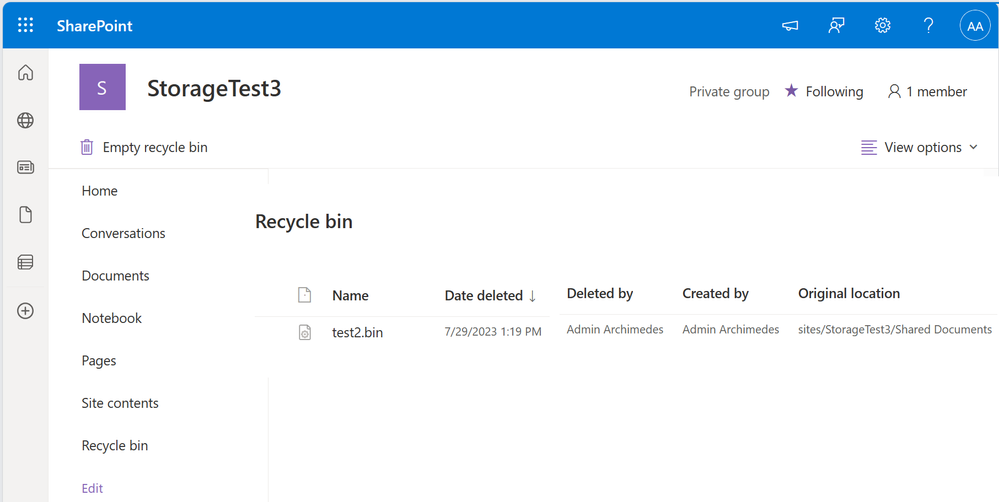Toggle the Following star
The width and height of the screenshot is (999, 502).
pos(824,92)
